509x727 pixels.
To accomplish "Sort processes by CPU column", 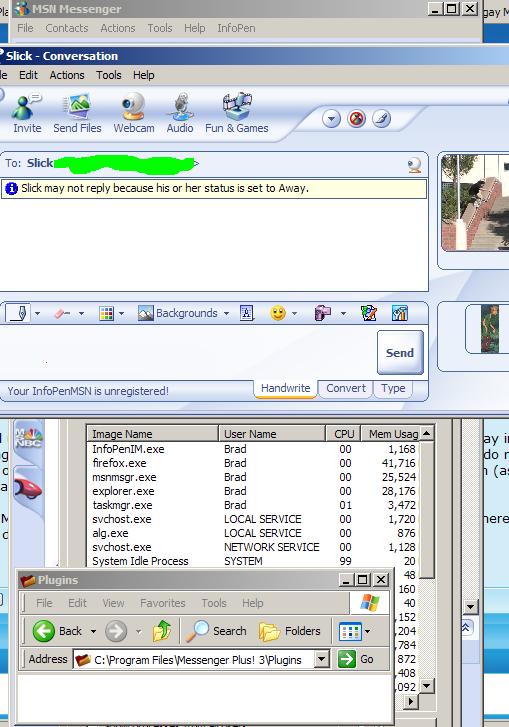I will (x=344, y=434).
